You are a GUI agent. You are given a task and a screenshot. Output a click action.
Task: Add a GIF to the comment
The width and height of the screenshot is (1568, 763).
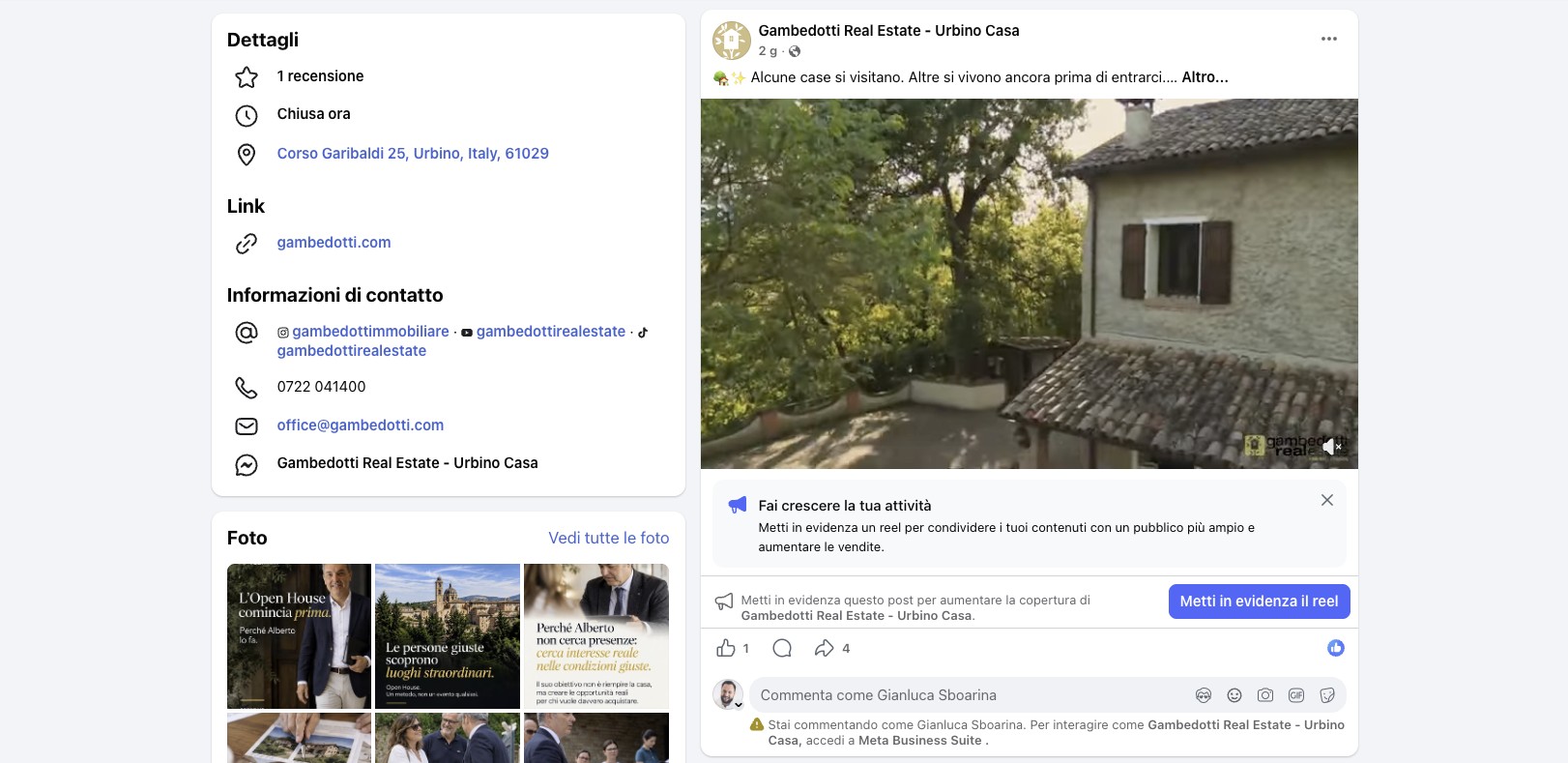click(1296, 695)
